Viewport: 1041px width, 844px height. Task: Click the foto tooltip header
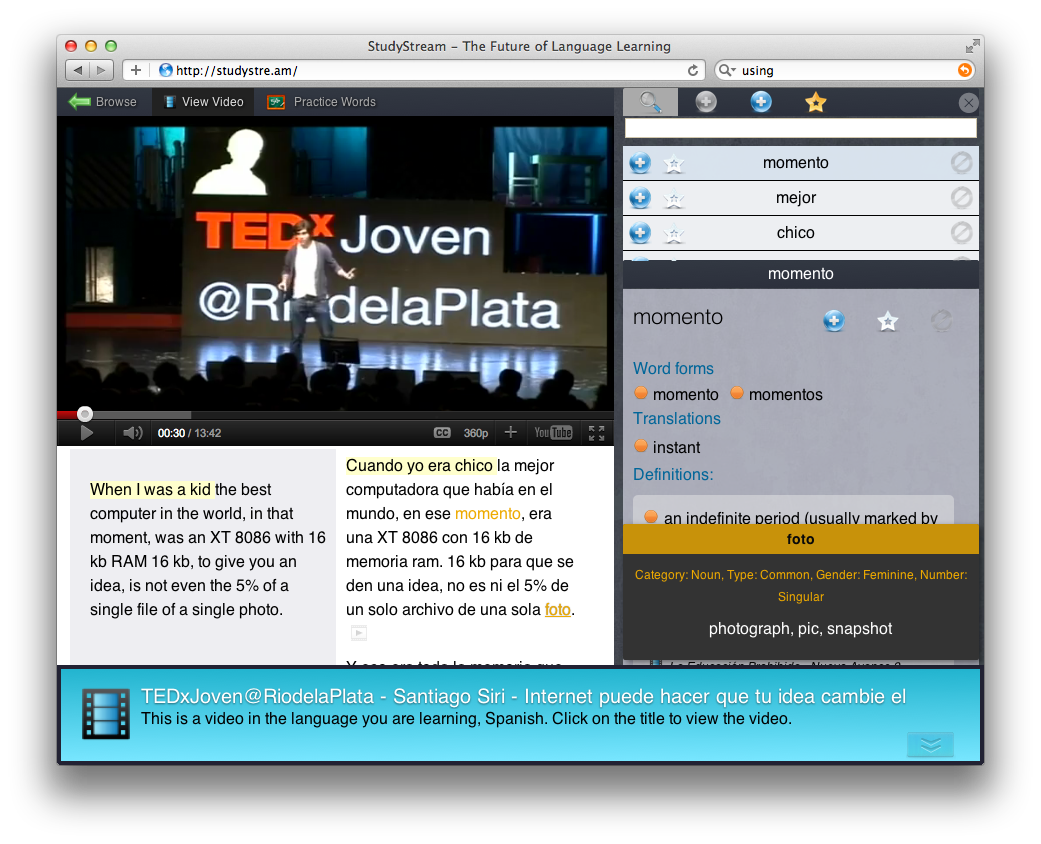pyautogui.click(x=801, y=539)
